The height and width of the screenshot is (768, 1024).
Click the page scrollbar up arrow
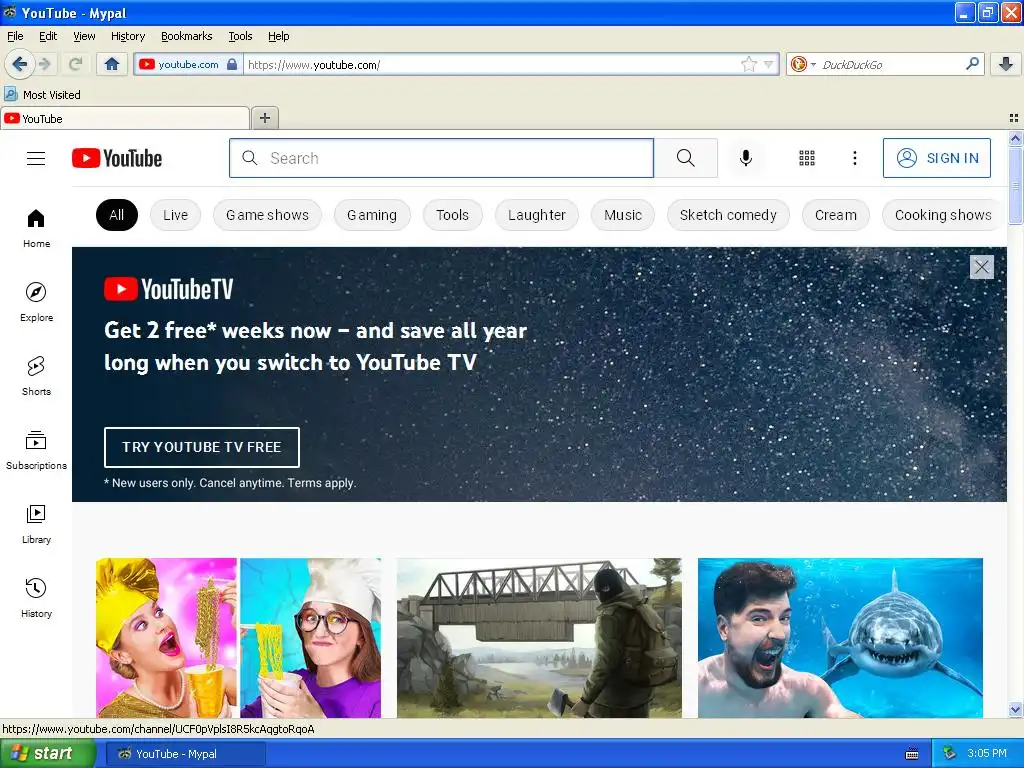[x=1015, y=138]
